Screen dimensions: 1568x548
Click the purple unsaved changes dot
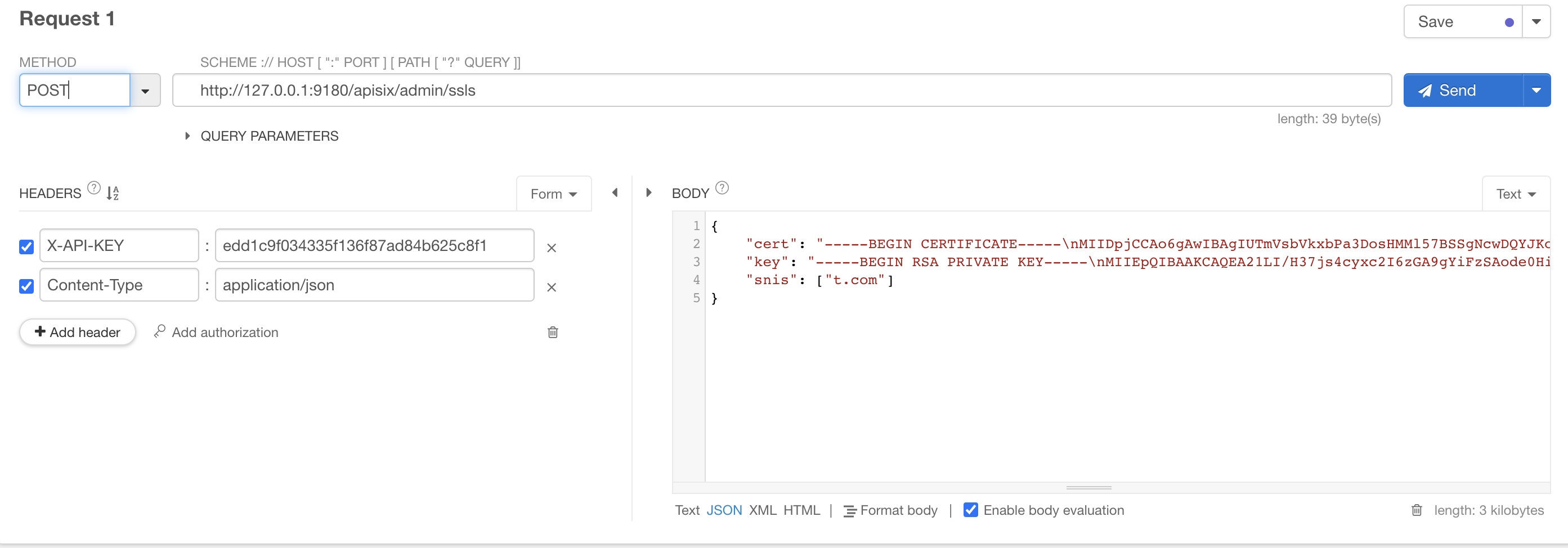click(x=1509, y=21)
